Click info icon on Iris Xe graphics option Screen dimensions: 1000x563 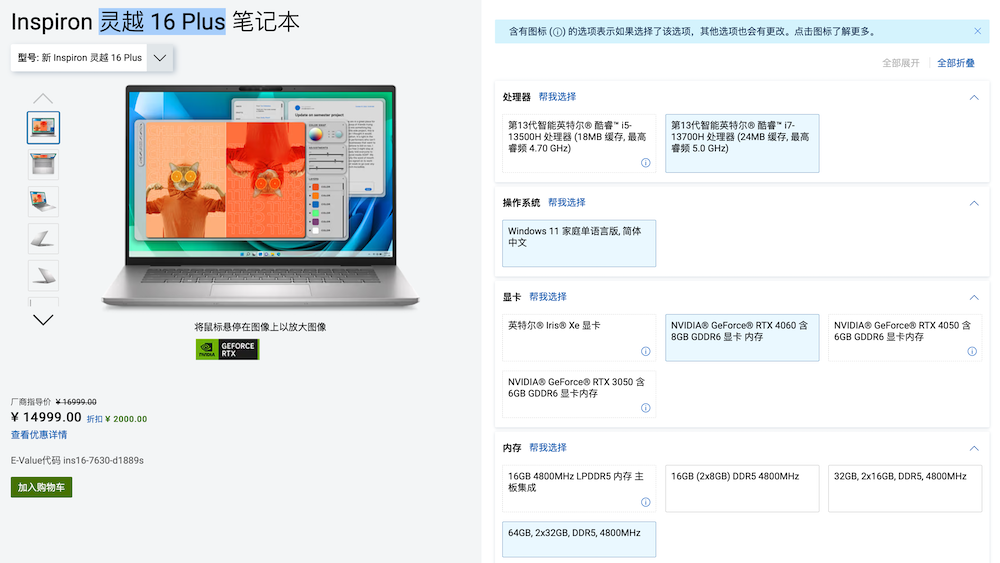tap(645, 352)
